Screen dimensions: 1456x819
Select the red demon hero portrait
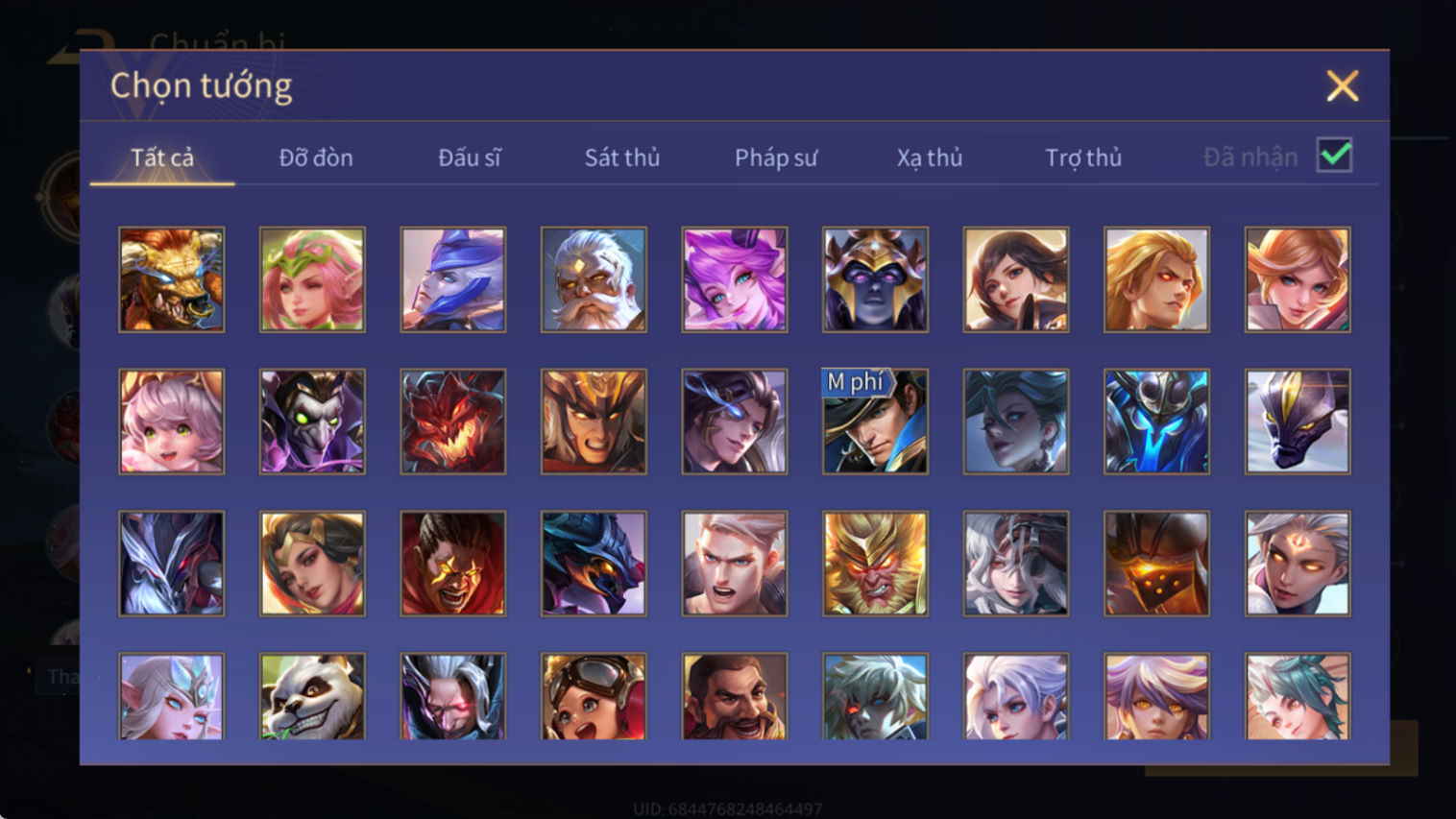[x=453, y=422]
